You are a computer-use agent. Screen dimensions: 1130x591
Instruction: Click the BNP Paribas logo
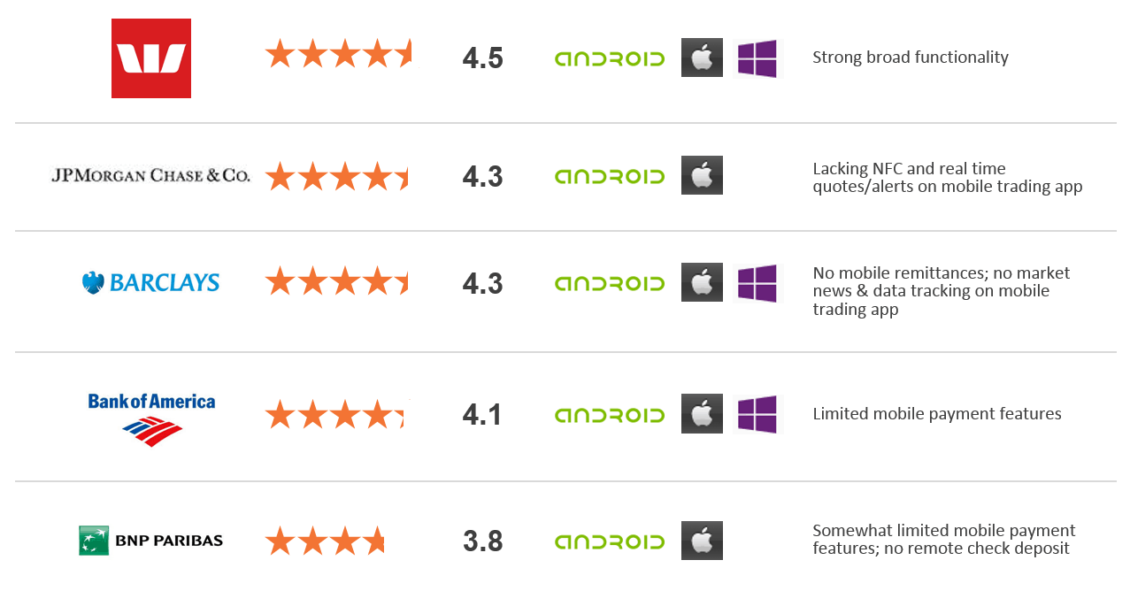coord(151,541)
